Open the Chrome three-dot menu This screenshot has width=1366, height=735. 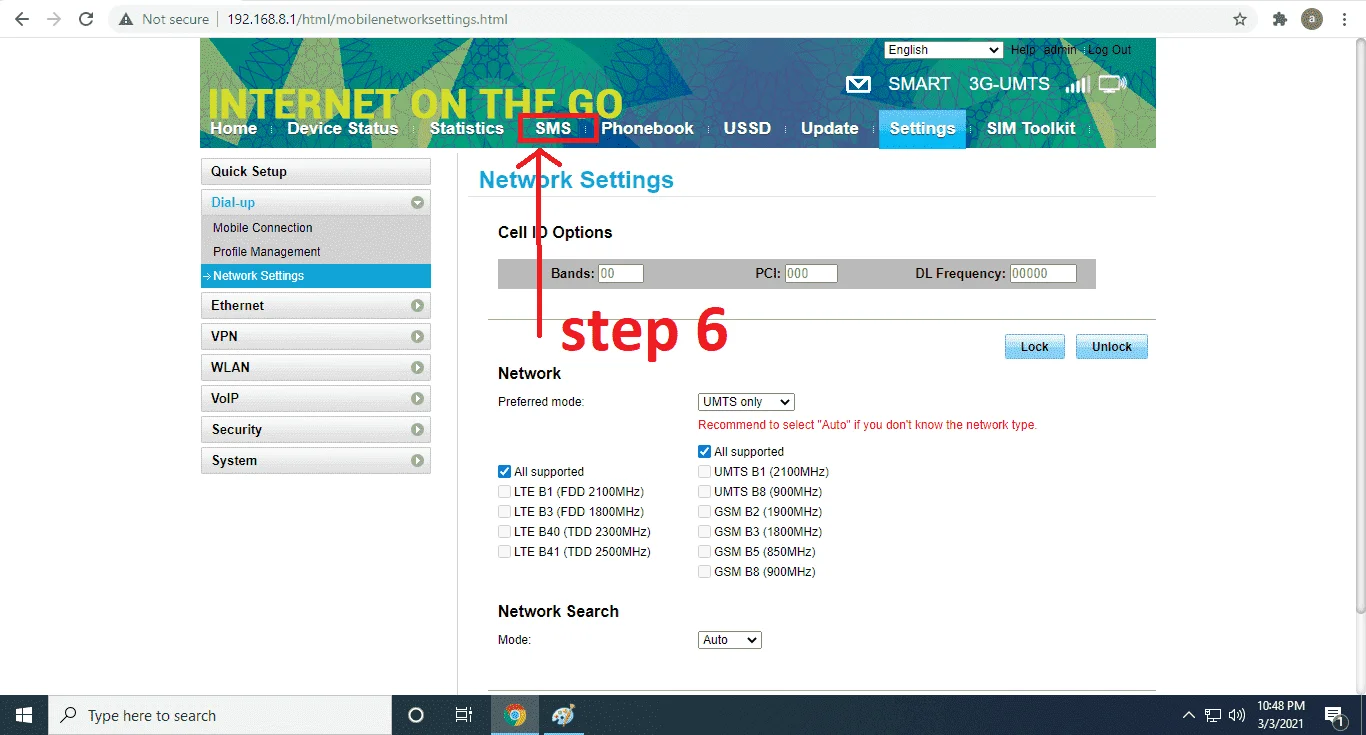coord(1343,19)
